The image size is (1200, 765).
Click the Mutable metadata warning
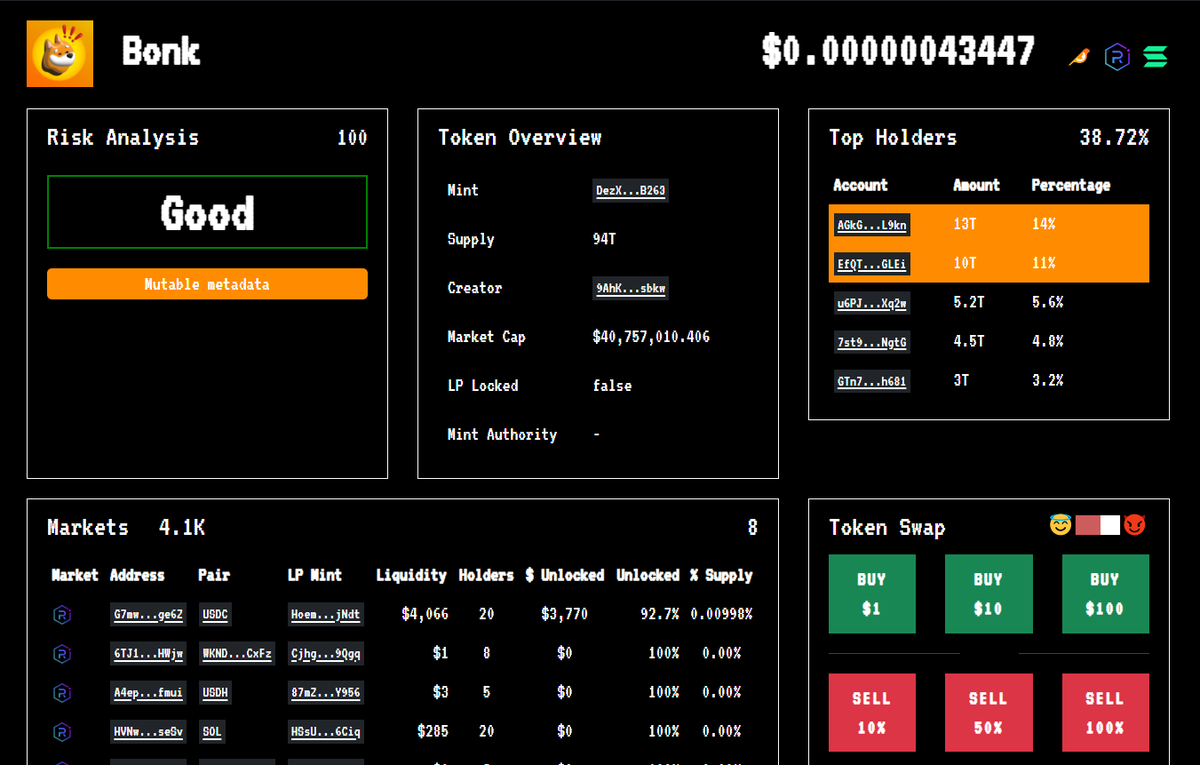point(207,284)
